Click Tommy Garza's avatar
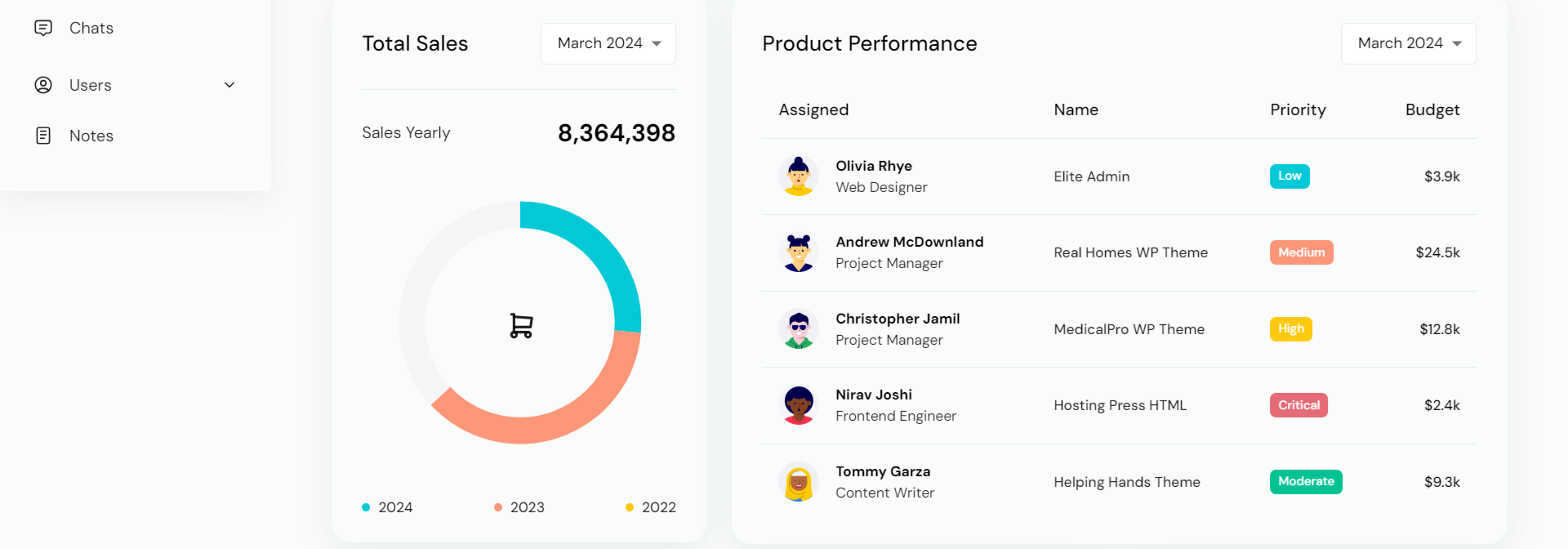Image resolution: width=1568 pixels, height=549 pixels. pos(798,482)
